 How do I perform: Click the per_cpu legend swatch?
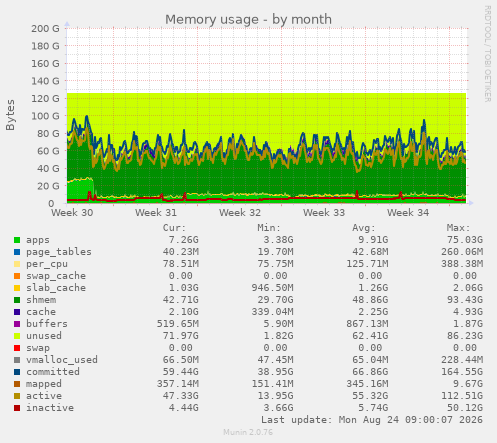click(17, 264)
